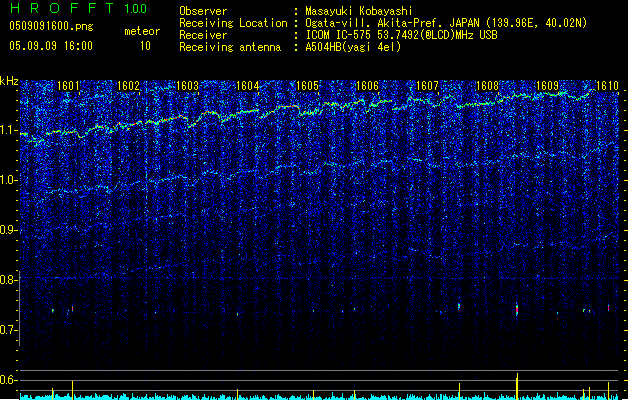Image resolution: width=629 pixels, height=400 pixels.
Task: Click the 1601 time marker
Action: click(69, 86)
